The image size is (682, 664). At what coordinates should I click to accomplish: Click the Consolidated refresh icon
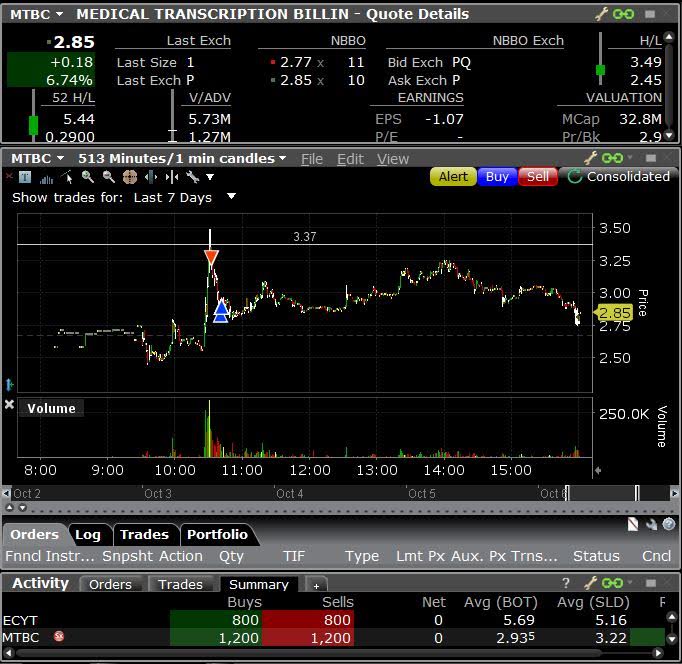click(575, 177)
